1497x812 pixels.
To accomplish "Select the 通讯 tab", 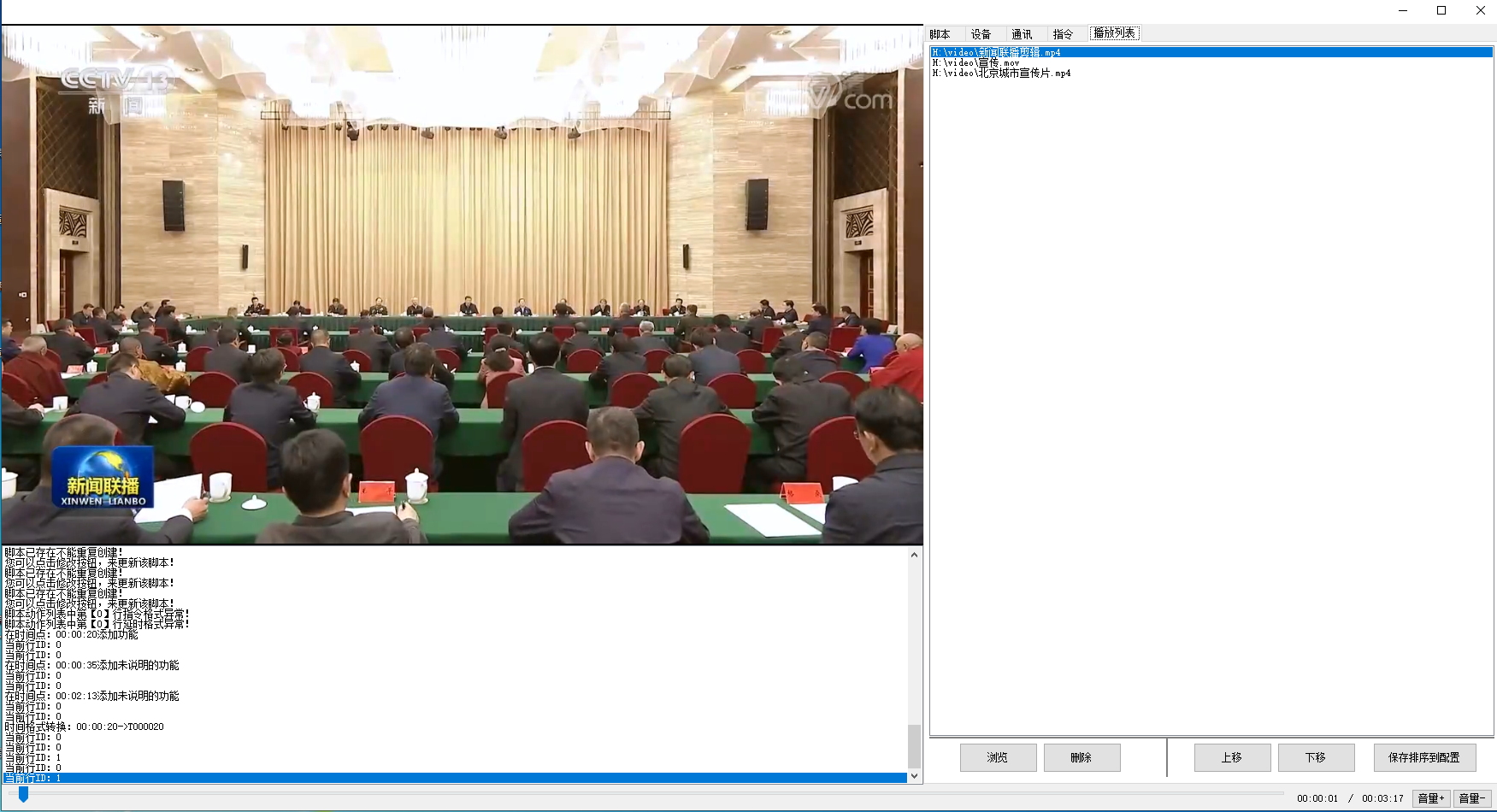I will [x=1022, y=34].
